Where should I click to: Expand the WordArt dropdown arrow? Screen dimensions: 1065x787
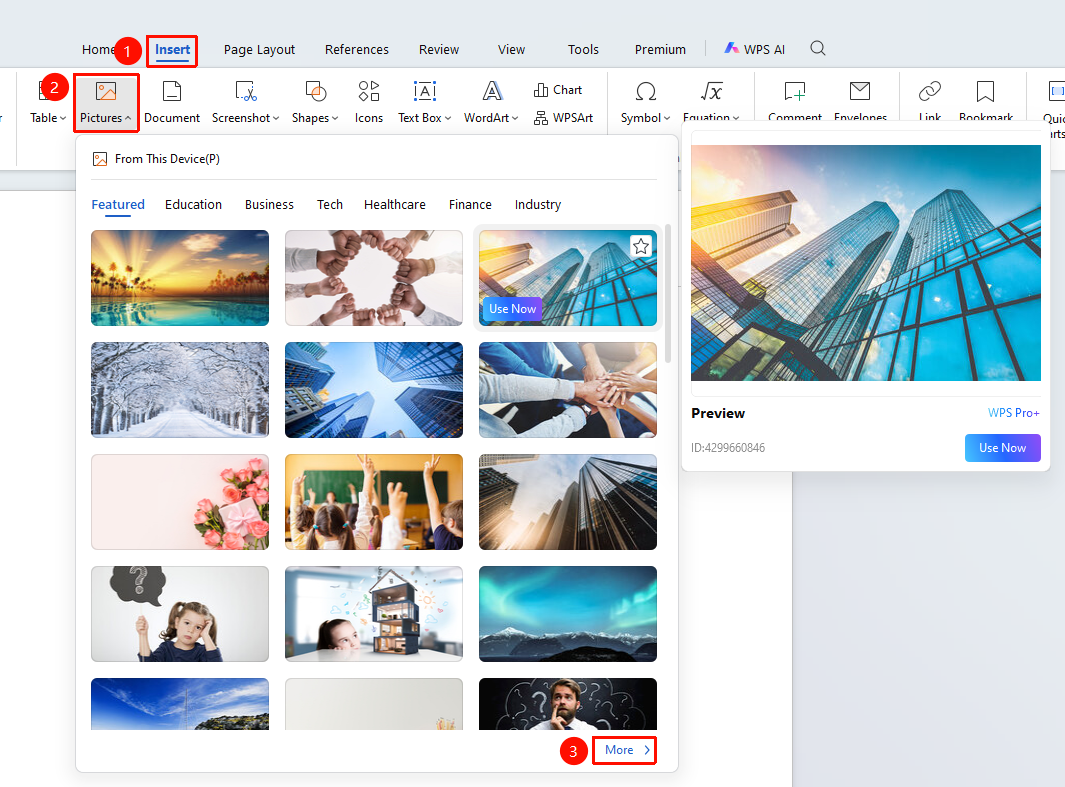coord(515,118)
